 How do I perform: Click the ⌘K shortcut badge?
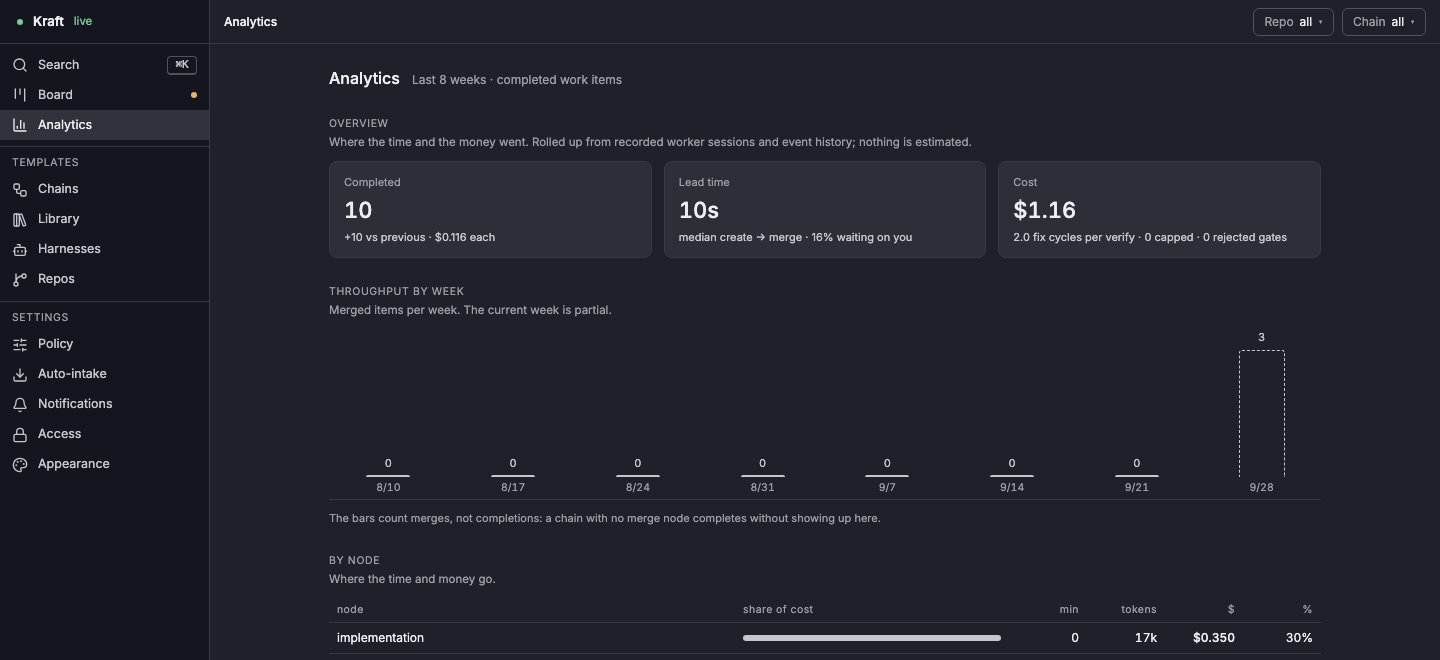pyautogui.click(x=182, y=65)
